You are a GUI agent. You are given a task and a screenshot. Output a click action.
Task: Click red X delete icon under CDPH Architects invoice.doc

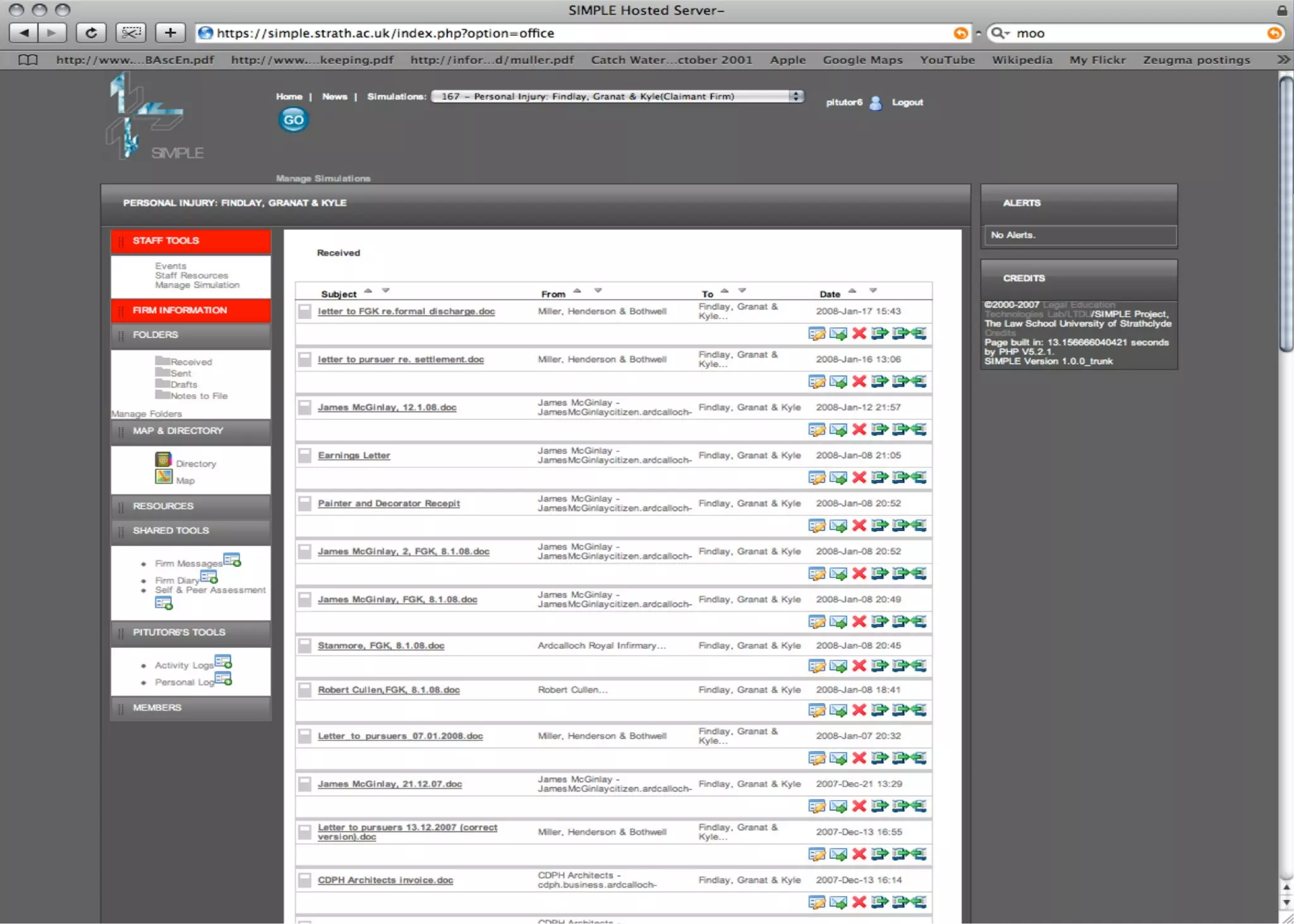pos(859,902)
